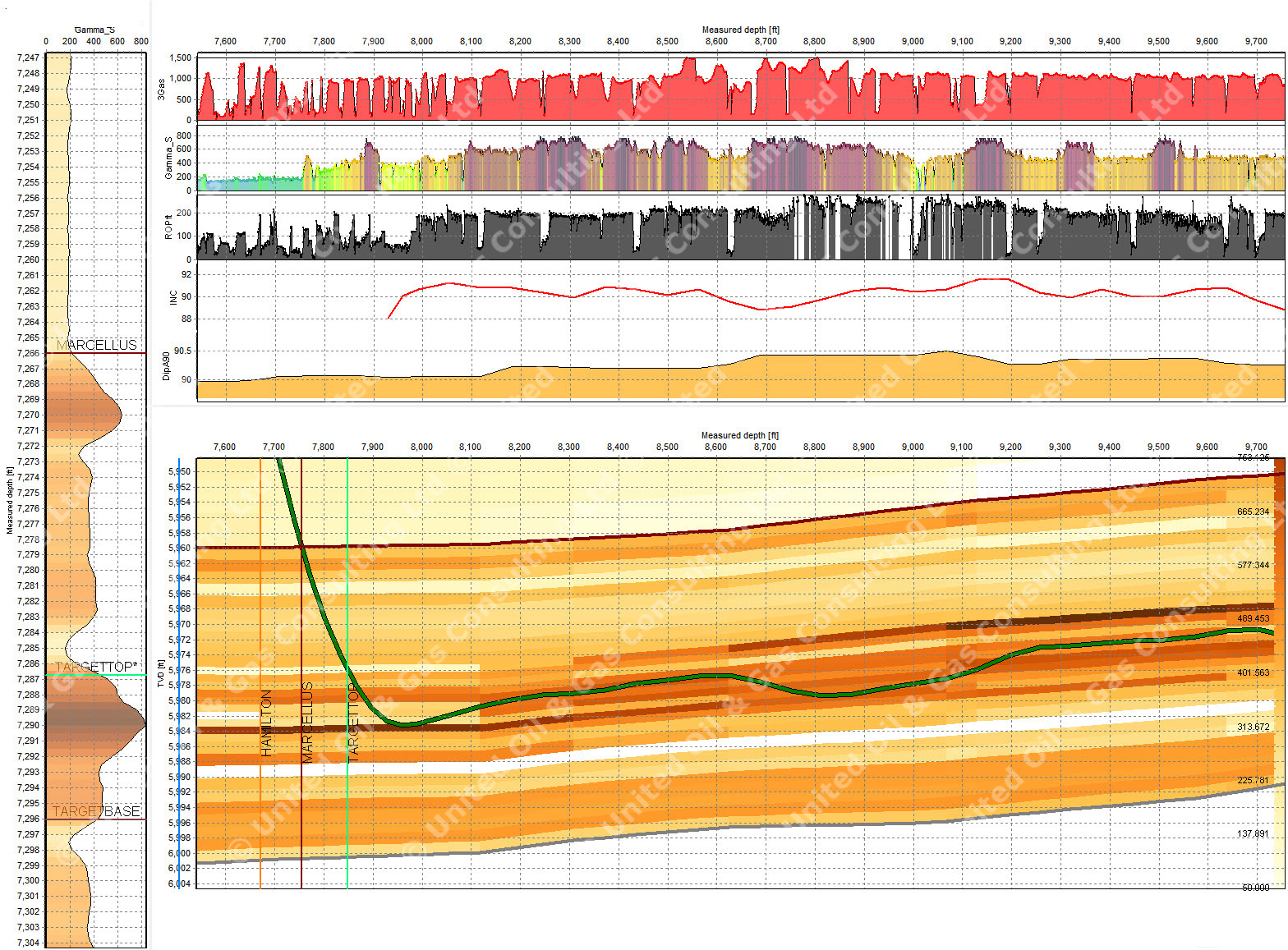The image size is (1288, 950).
Task: Click the vertical TARGETTOP label in the cross-section
Action: pos(353,723)
